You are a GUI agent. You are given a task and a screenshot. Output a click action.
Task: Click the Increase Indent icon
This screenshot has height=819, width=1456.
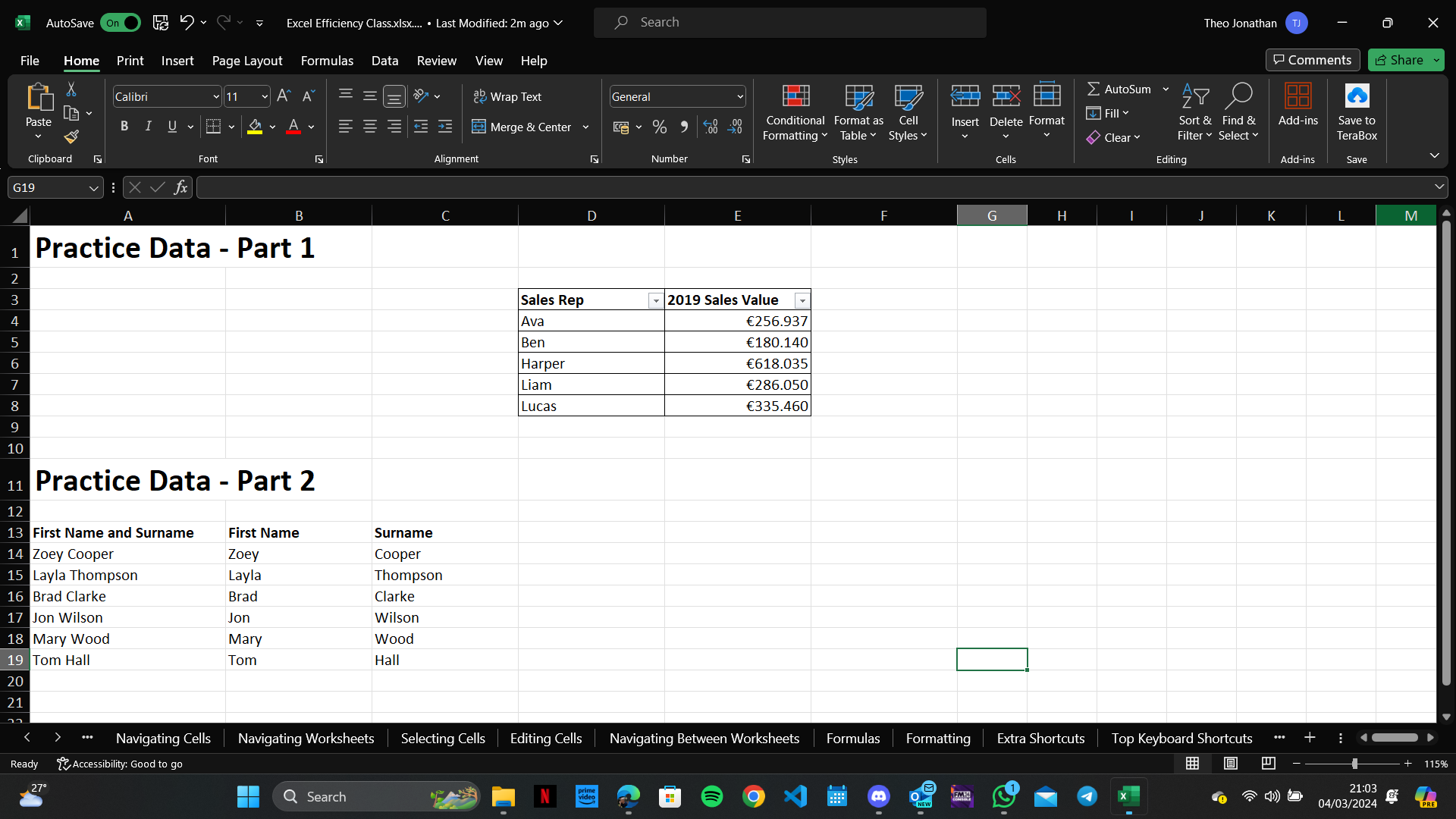click(445, 127)
